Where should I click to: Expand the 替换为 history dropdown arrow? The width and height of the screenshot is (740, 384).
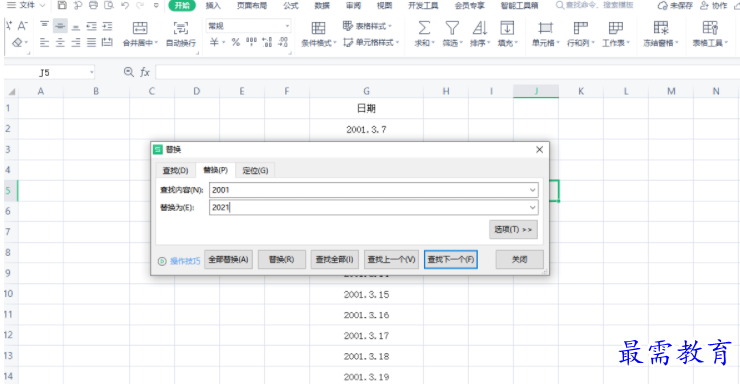(x=532, y=208)
